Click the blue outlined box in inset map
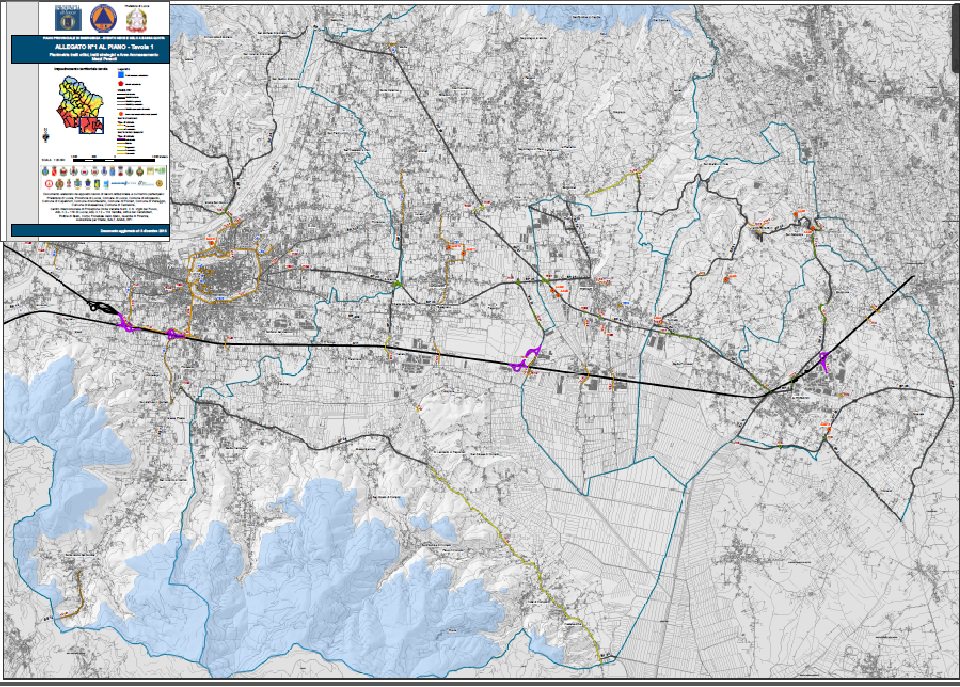Viewport: 960px width, 687px height. [x=90, y=123]
